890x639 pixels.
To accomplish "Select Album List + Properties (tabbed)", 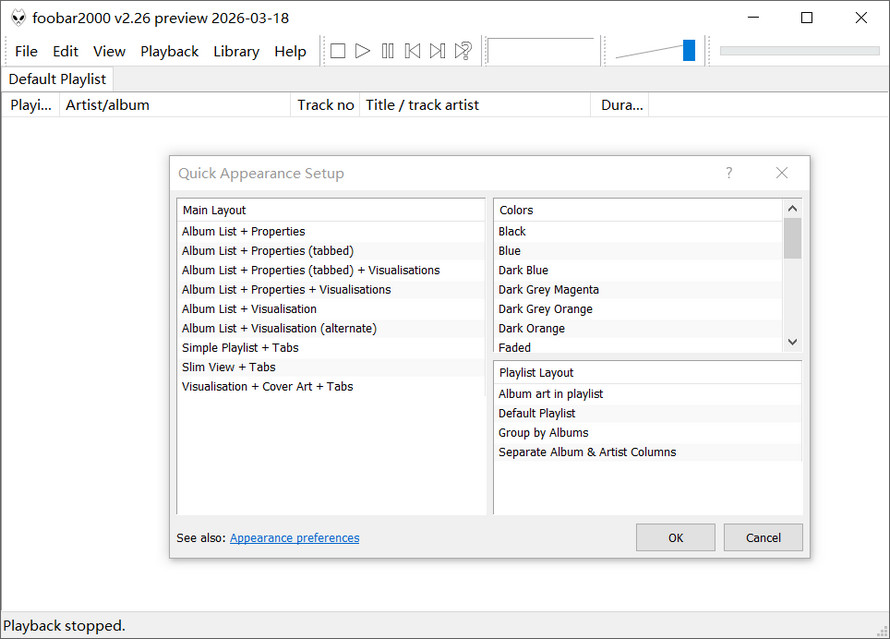I will tap(331, 251).
